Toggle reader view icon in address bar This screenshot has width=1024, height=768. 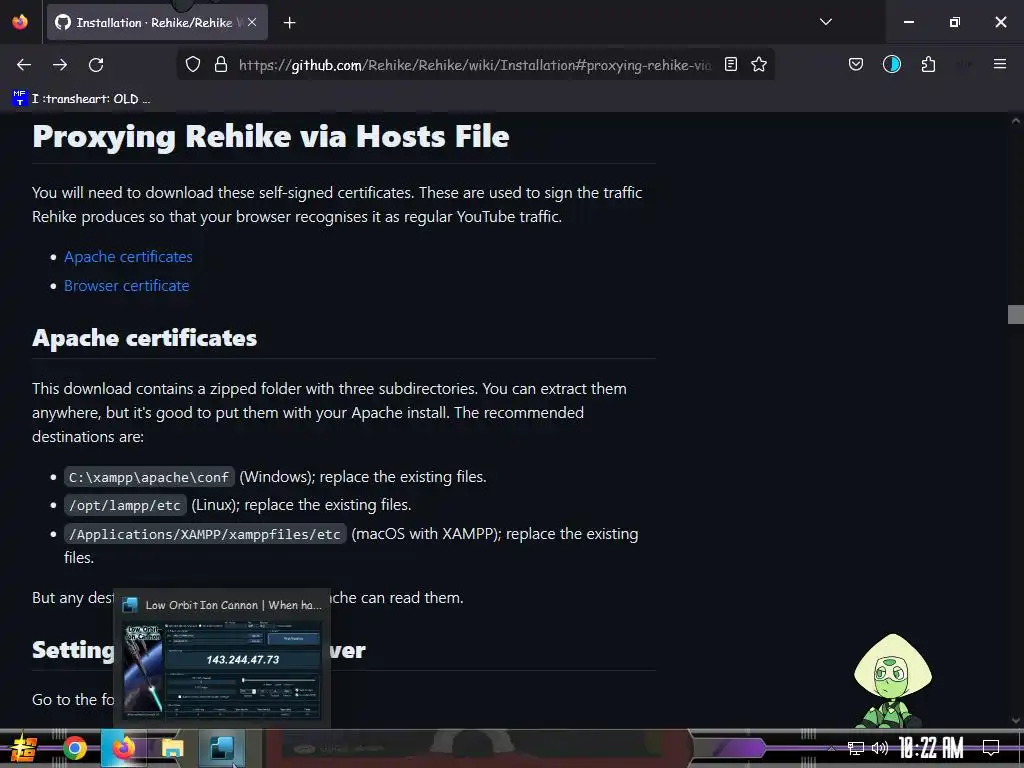(x=731, y=65)
